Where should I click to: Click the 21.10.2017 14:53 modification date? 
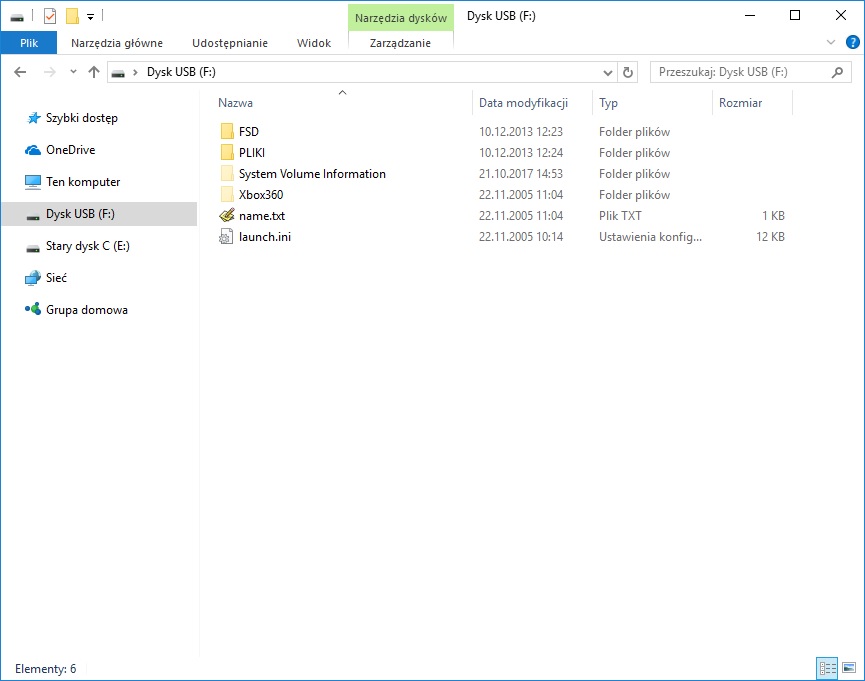[521, 173]
